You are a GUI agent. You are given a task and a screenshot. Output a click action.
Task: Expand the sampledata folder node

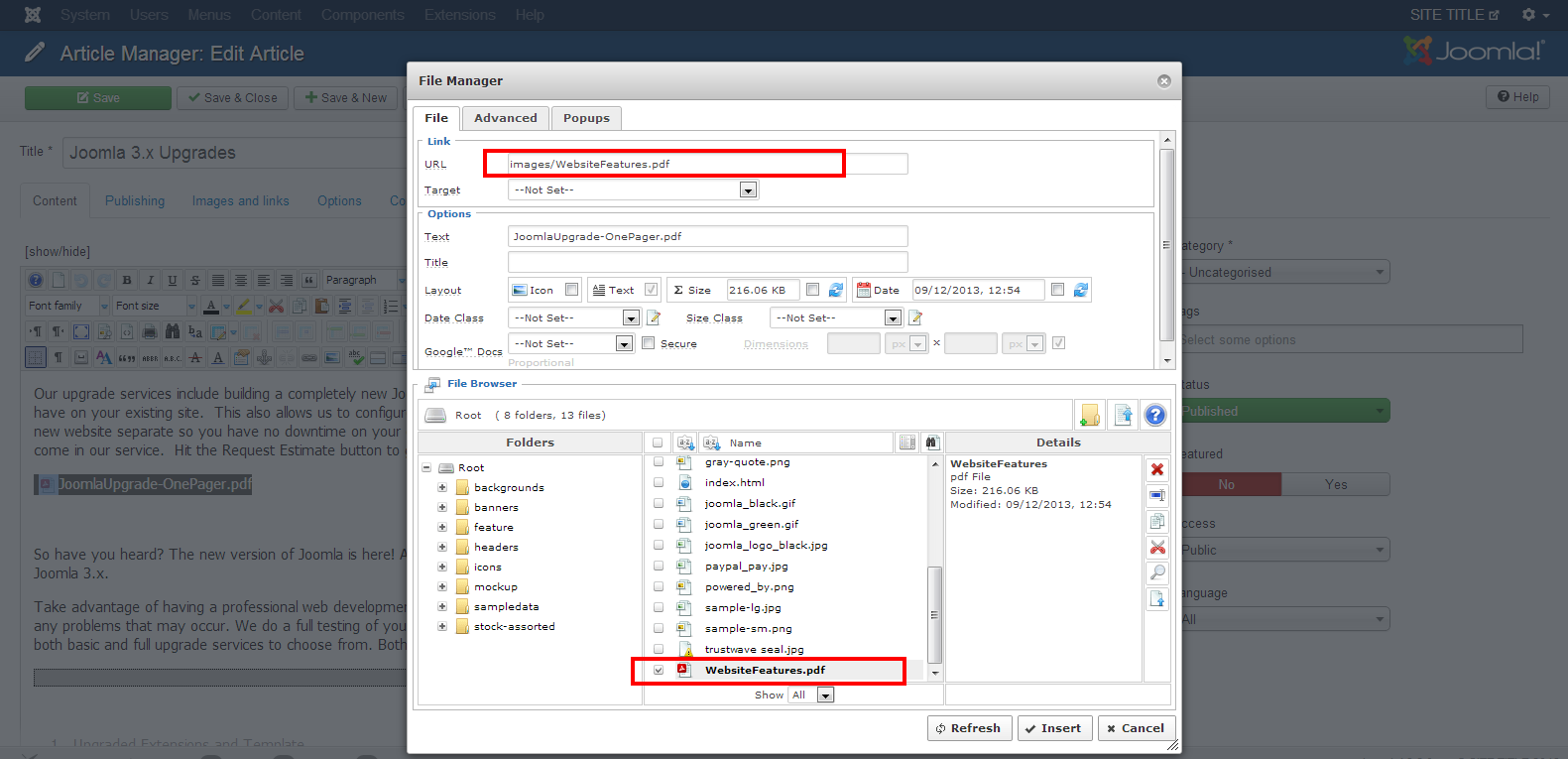pyautogui.click(x=442, y=606)
